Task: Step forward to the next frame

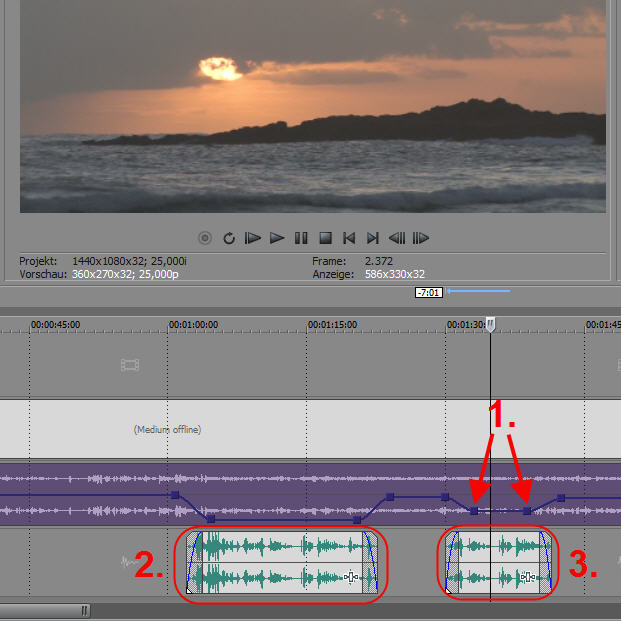Action: pyautogui.click(x=421, y=238)
